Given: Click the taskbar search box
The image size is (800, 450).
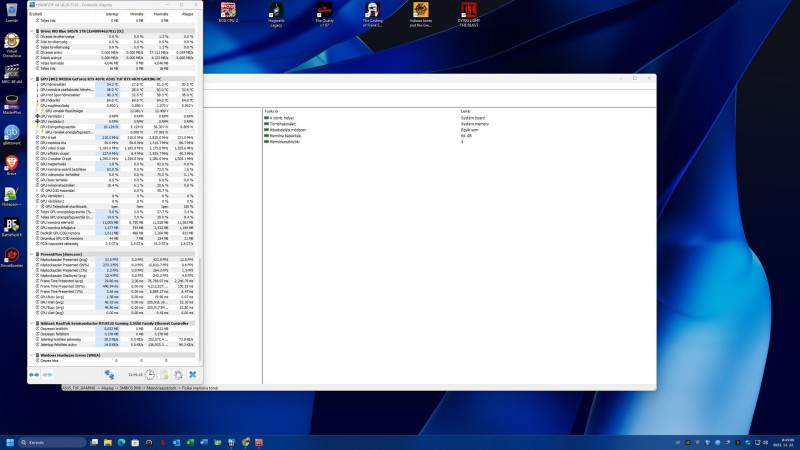Looking at the screenshot, I should [x=45, y=441].
